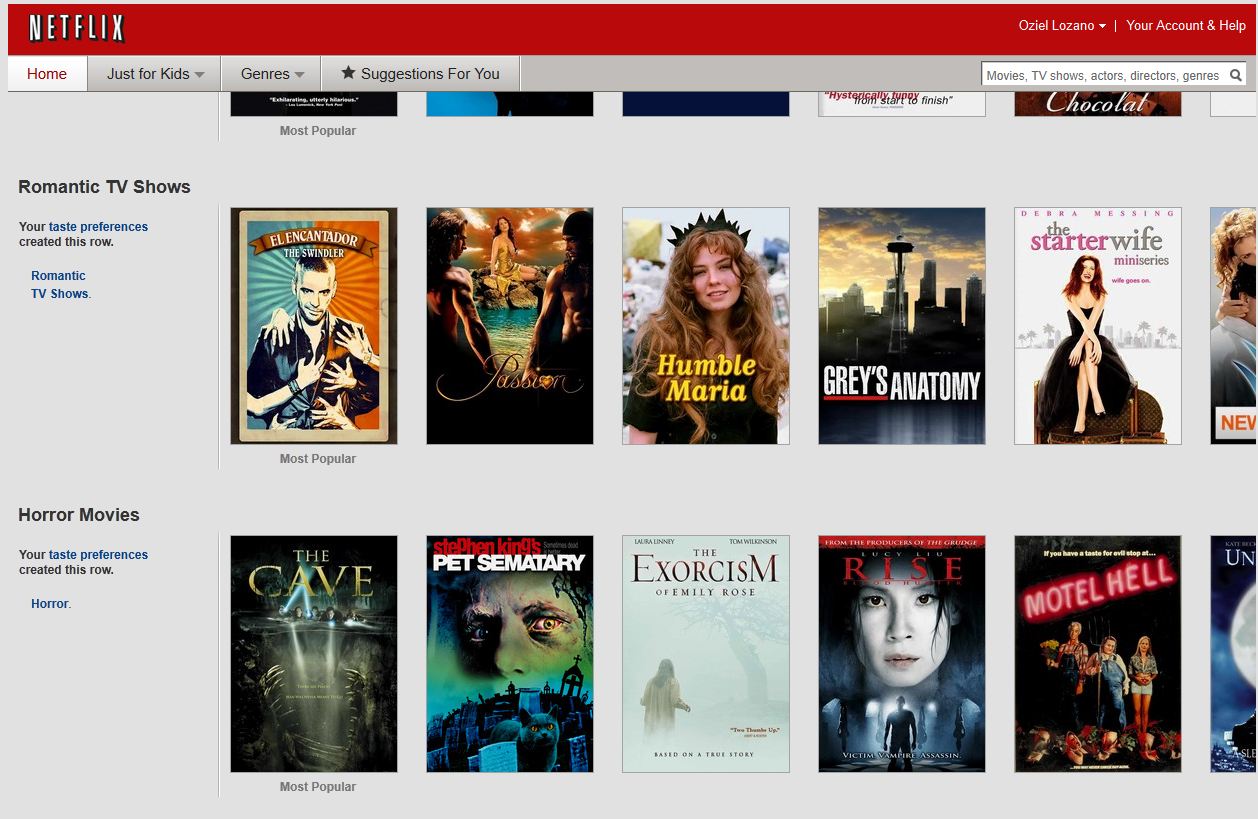Open The Exorcism of Emily Rose poster
Screen dimensions: 1258x819
pos(706,654)
